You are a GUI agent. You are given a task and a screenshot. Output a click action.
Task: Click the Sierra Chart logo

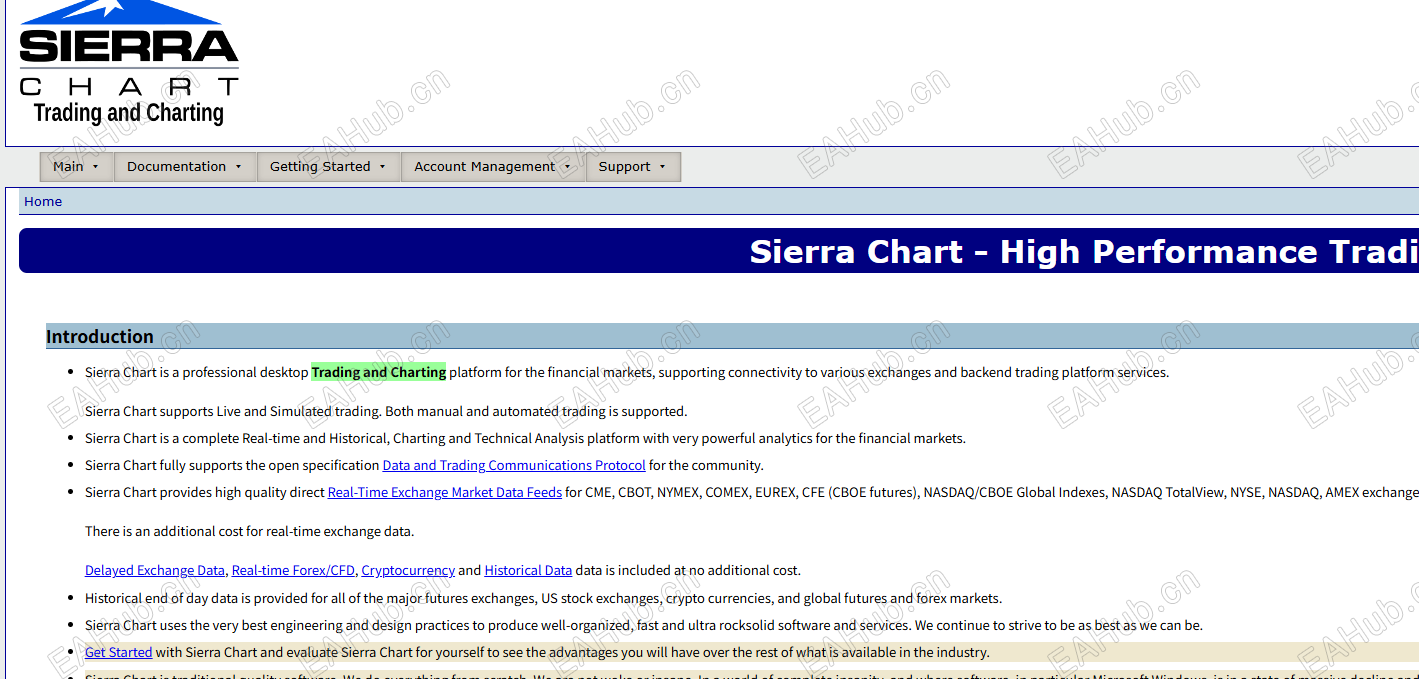[129, 62]
